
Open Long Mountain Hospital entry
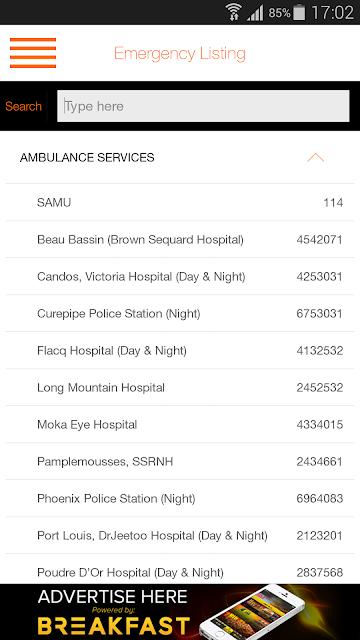point(180,387)
